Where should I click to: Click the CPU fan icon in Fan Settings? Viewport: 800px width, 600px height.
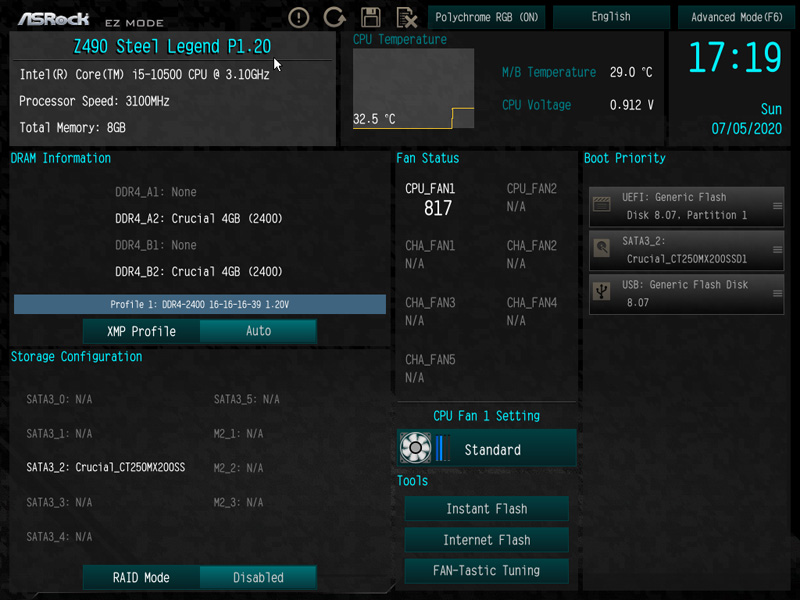(x=416, y=448)
